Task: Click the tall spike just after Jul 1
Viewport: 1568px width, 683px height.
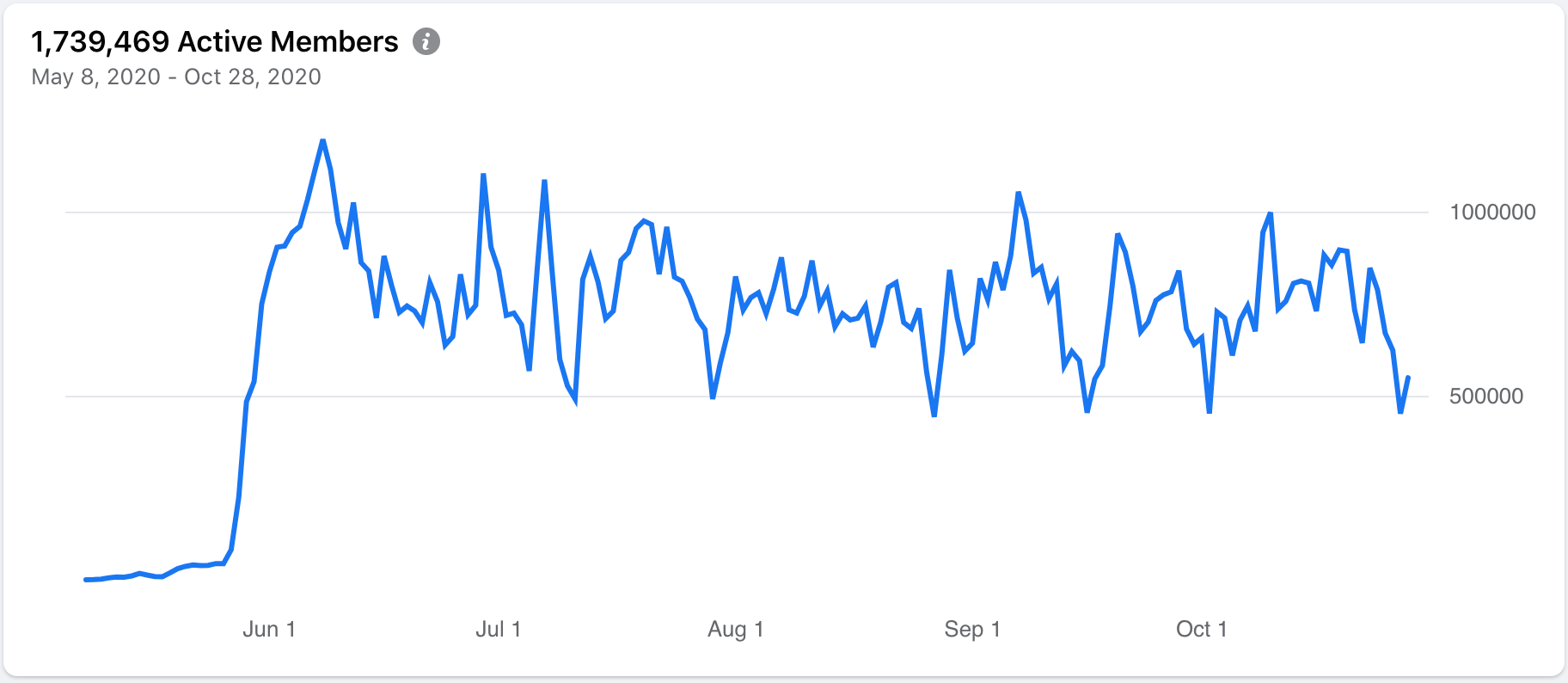Action: 544,181
